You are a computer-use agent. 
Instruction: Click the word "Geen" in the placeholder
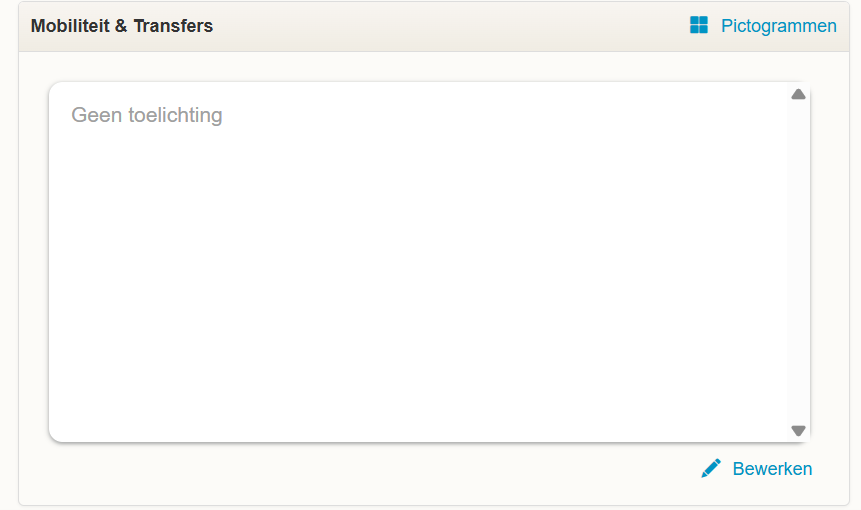(x=97, y=115)
